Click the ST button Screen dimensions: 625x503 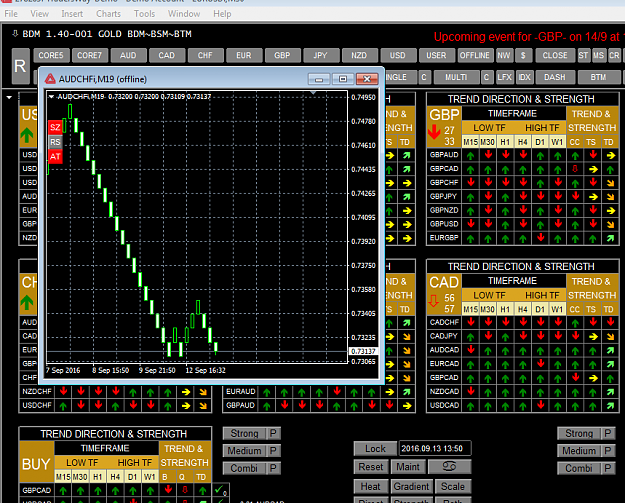click(584, 55)
